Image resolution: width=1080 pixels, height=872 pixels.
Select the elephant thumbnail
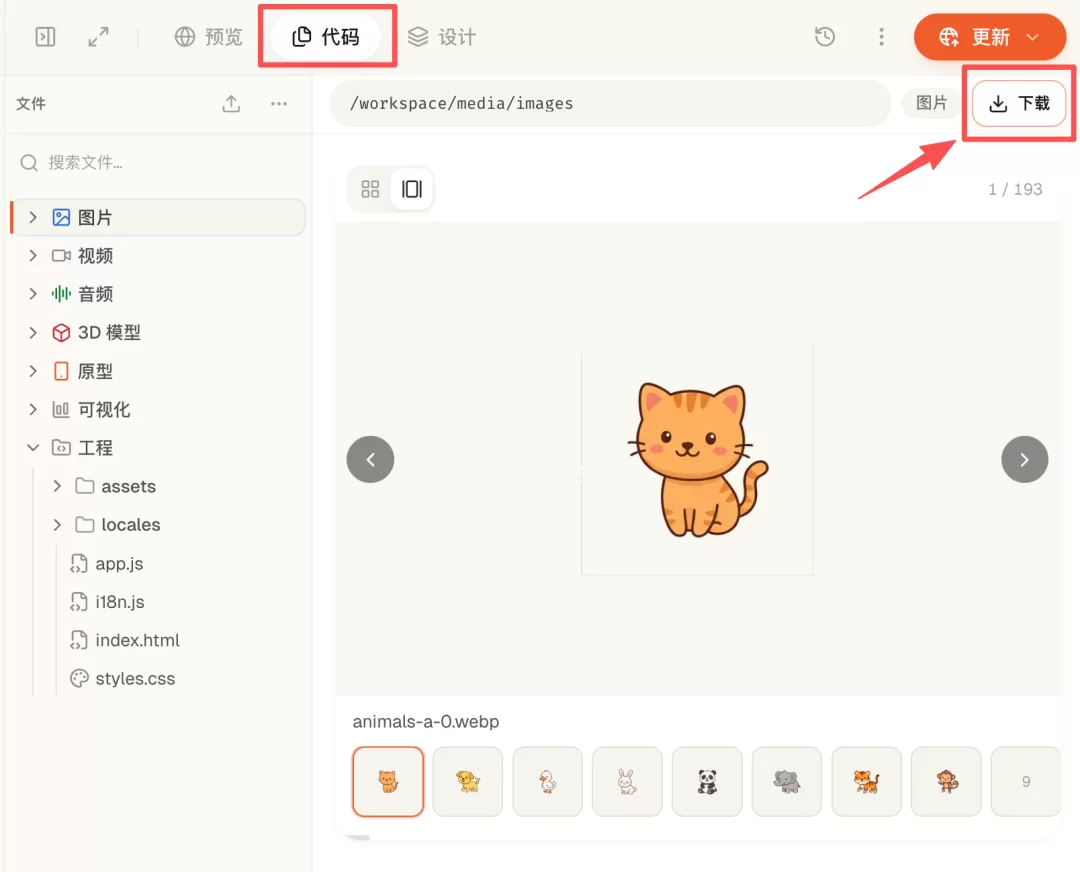787,782
